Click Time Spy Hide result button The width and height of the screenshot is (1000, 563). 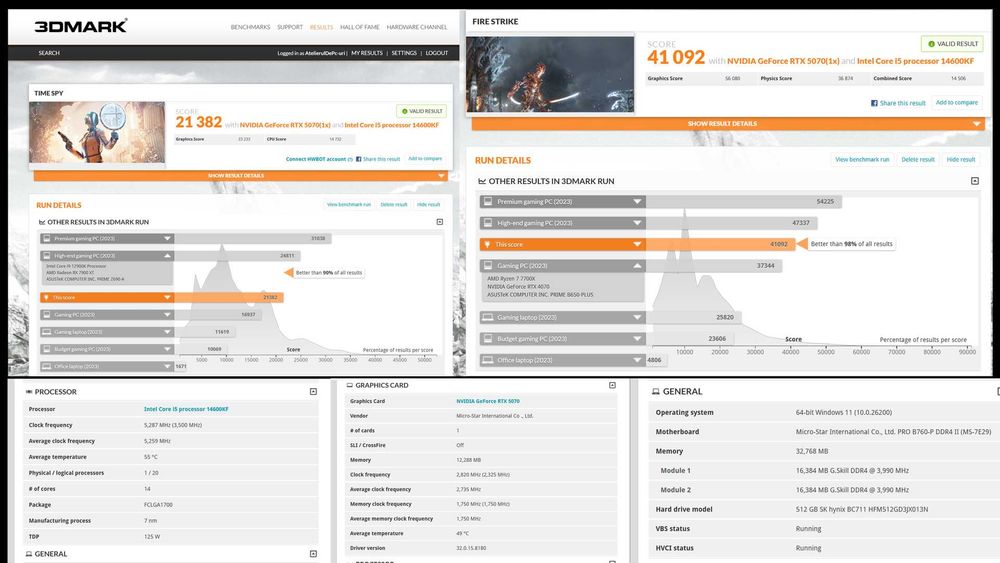pos(429,205)
